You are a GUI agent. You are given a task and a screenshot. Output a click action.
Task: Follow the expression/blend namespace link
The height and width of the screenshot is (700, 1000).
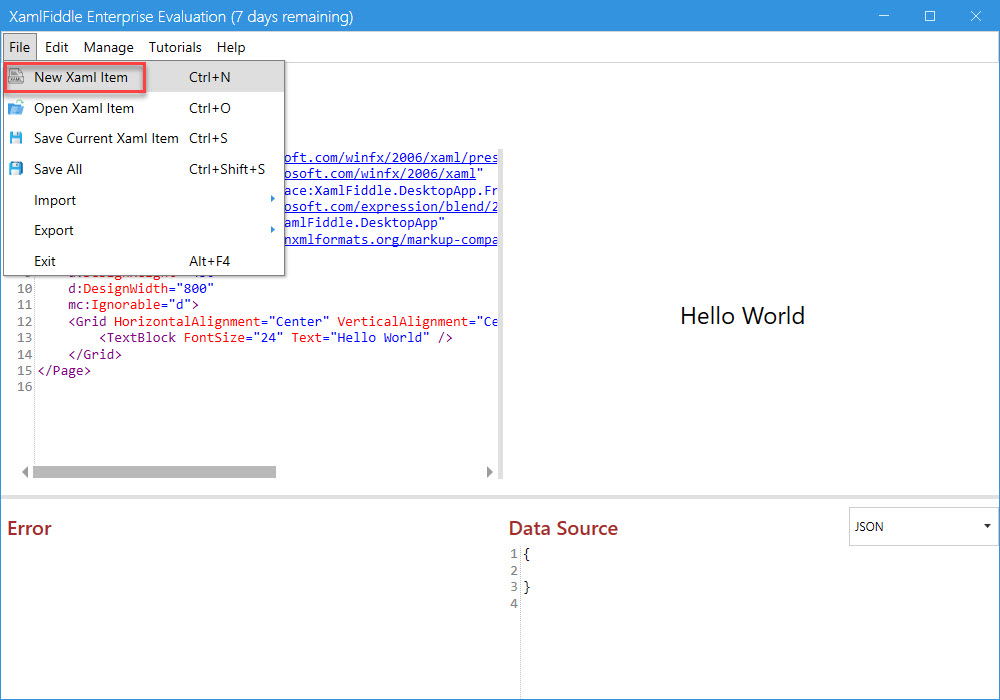coord(391,207)
